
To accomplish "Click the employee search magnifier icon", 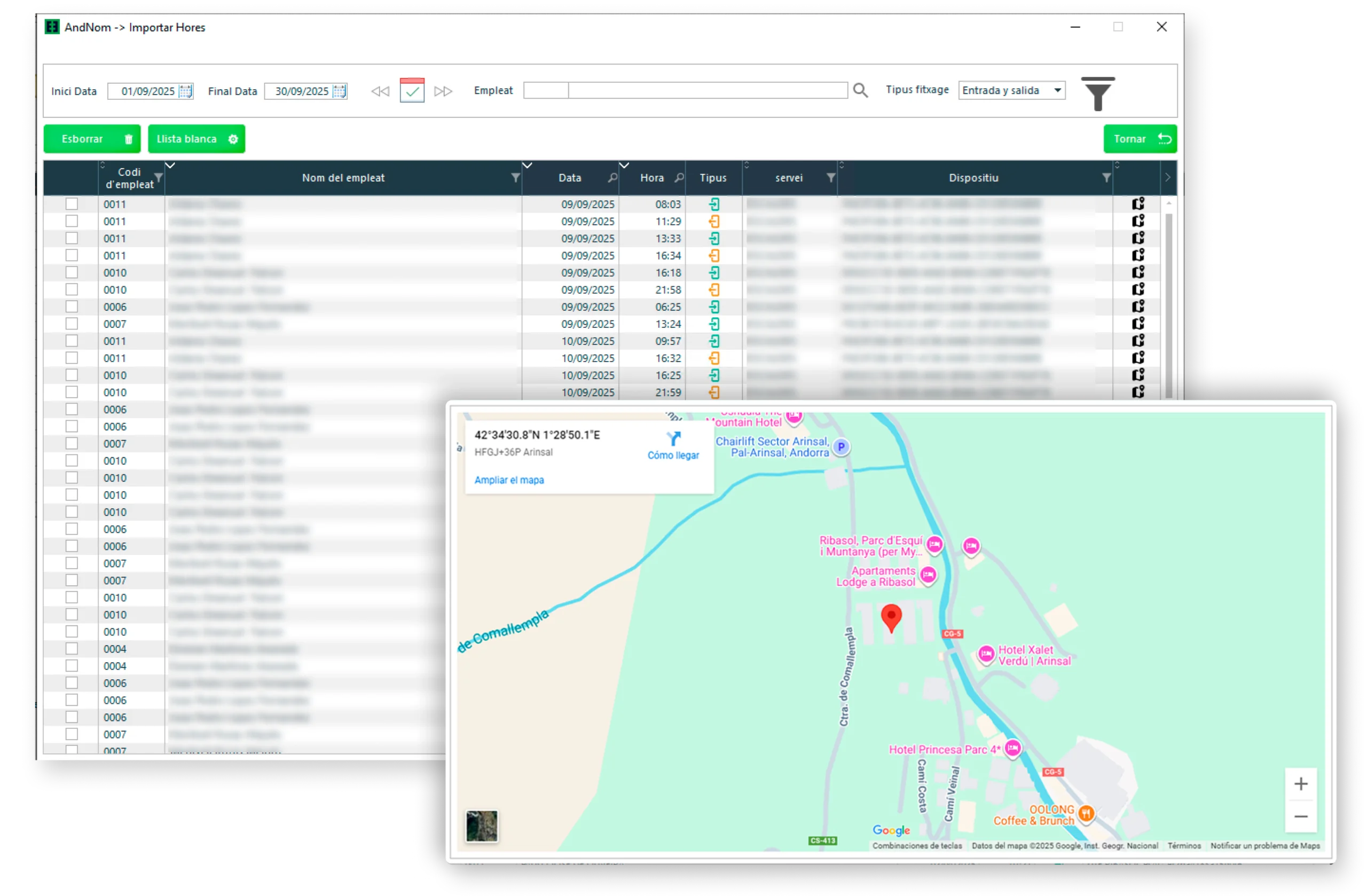I will pyautogui.click(x=860, y=90).
